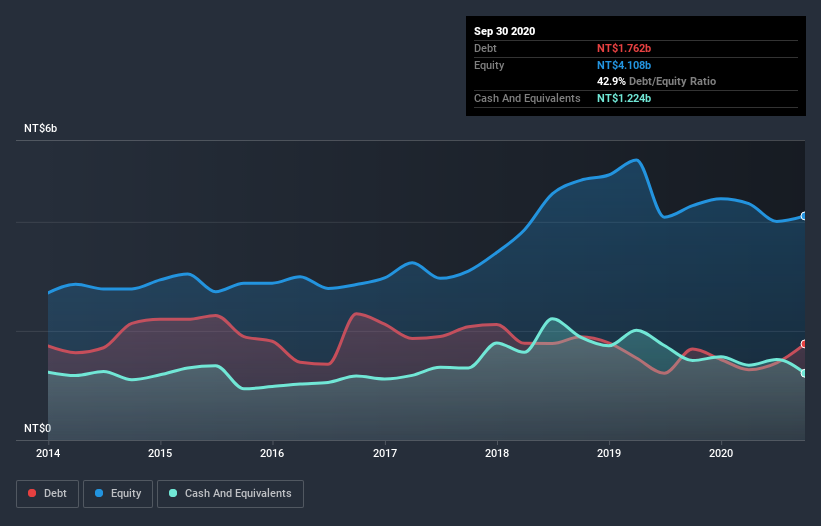Toggle the Equity series legend button
Screen dimensions: 821x526
[x=118, y=494]
